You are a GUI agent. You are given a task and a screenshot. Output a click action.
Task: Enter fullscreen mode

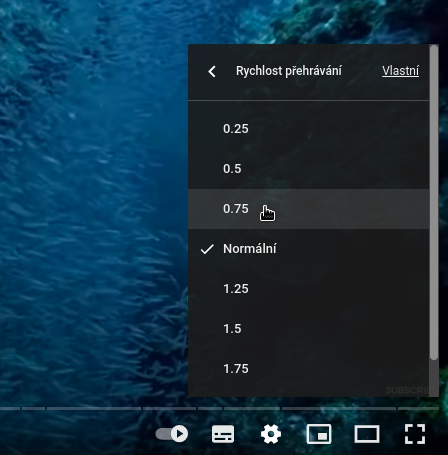pyautogui.click(x=415, y=434)
